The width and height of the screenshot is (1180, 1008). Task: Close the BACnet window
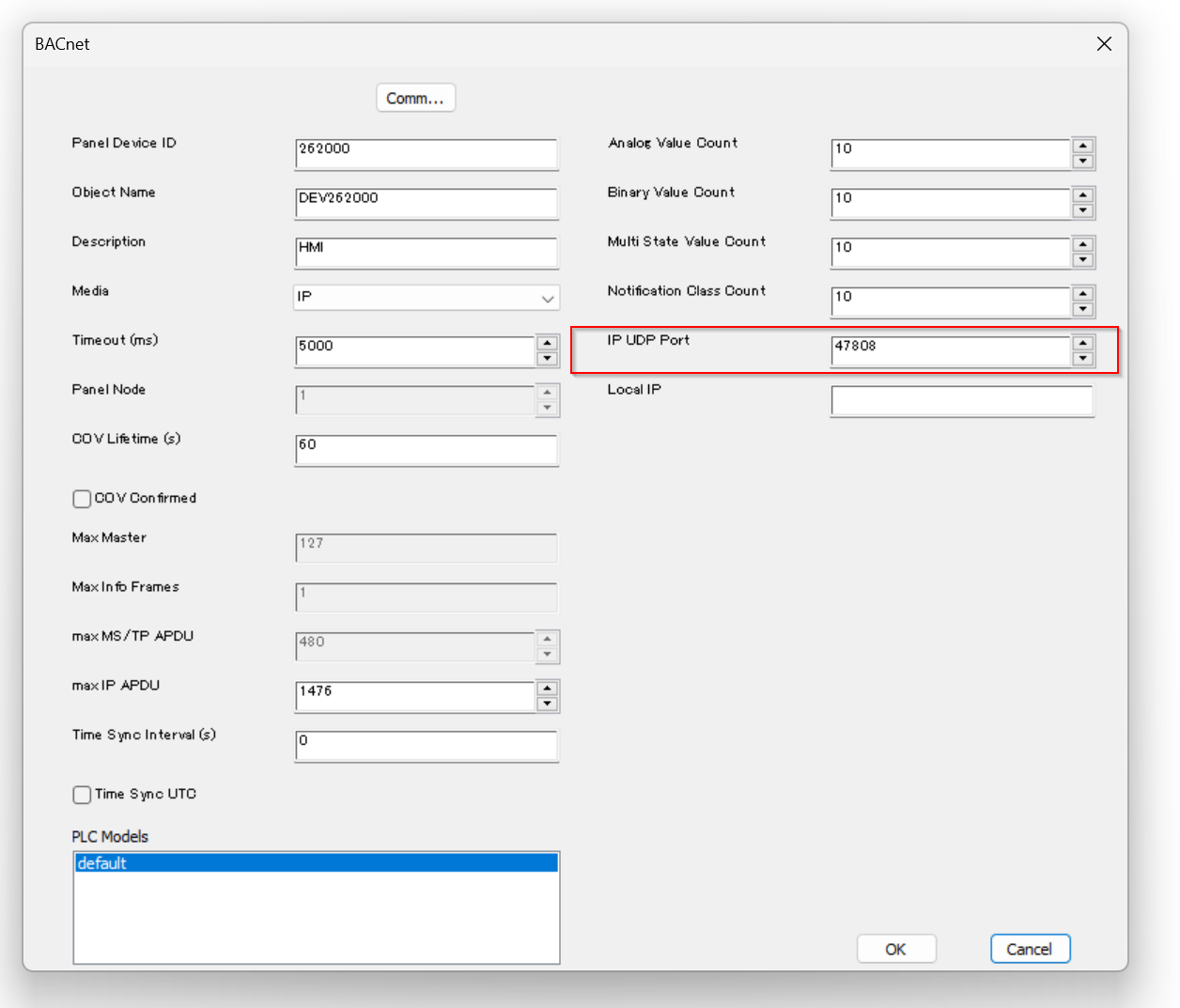tap(1104, 44)
